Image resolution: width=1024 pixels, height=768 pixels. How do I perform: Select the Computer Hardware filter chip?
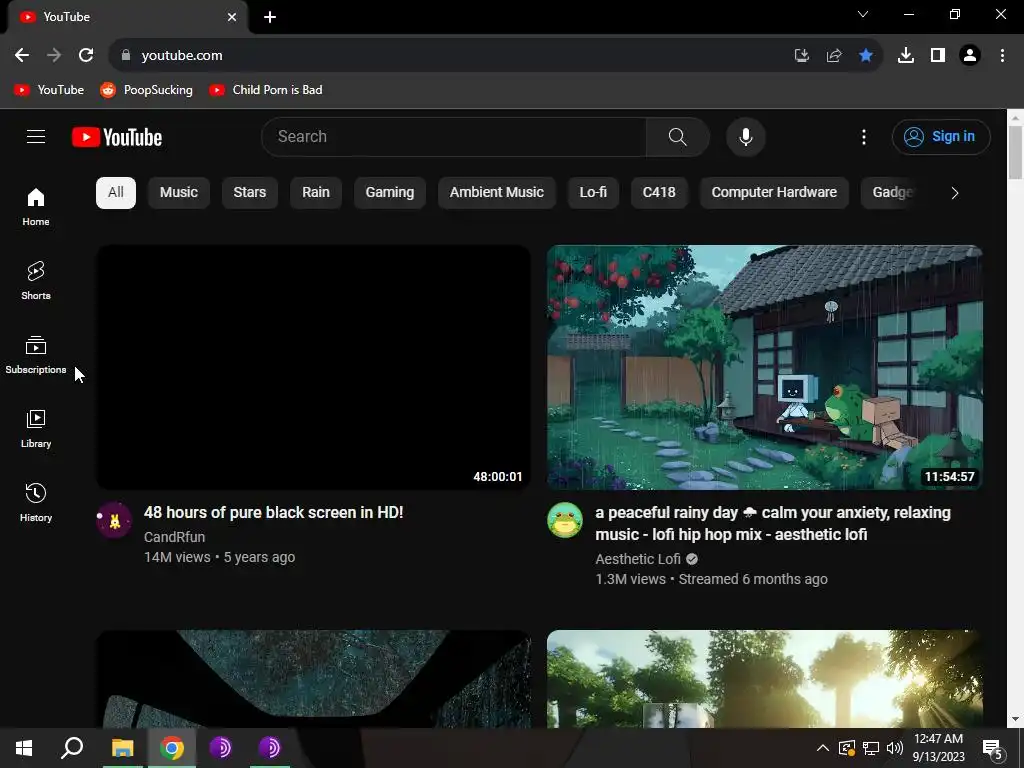774,193
